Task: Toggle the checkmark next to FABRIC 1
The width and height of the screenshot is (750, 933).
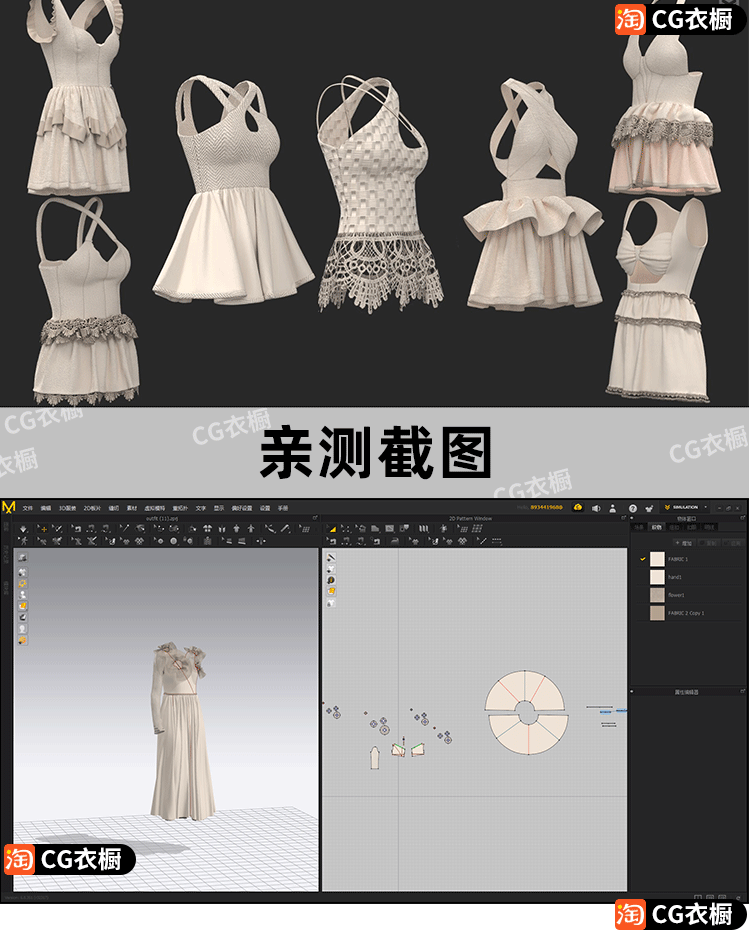Action: pyautogui.click(x=642, y=559)
